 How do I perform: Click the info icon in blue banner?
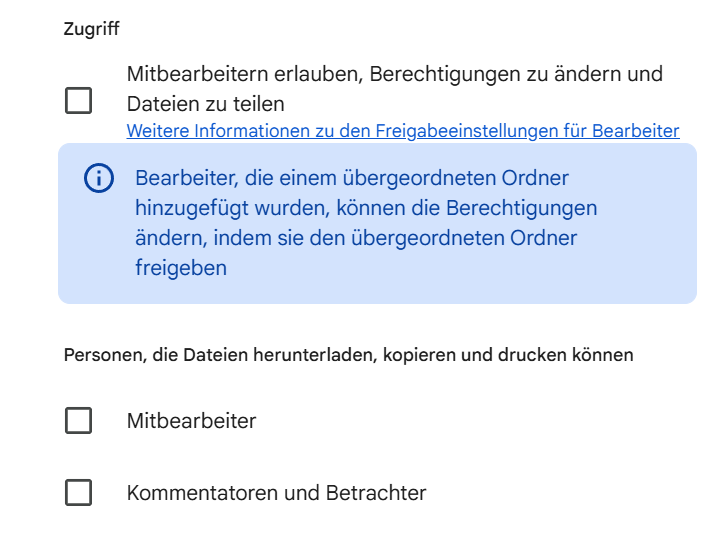(98, 179)
